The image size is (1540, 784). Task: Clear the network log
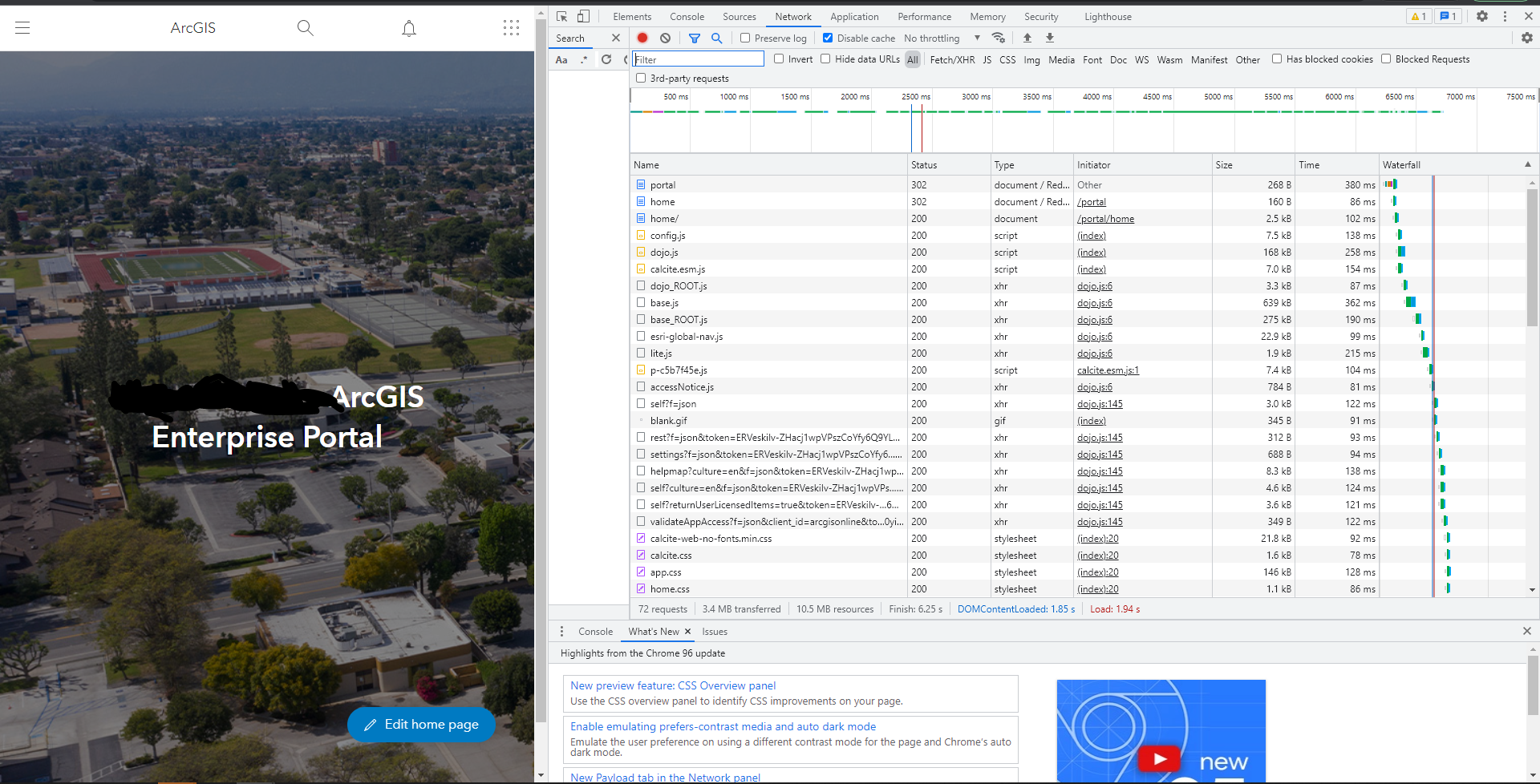click(665, 38)
